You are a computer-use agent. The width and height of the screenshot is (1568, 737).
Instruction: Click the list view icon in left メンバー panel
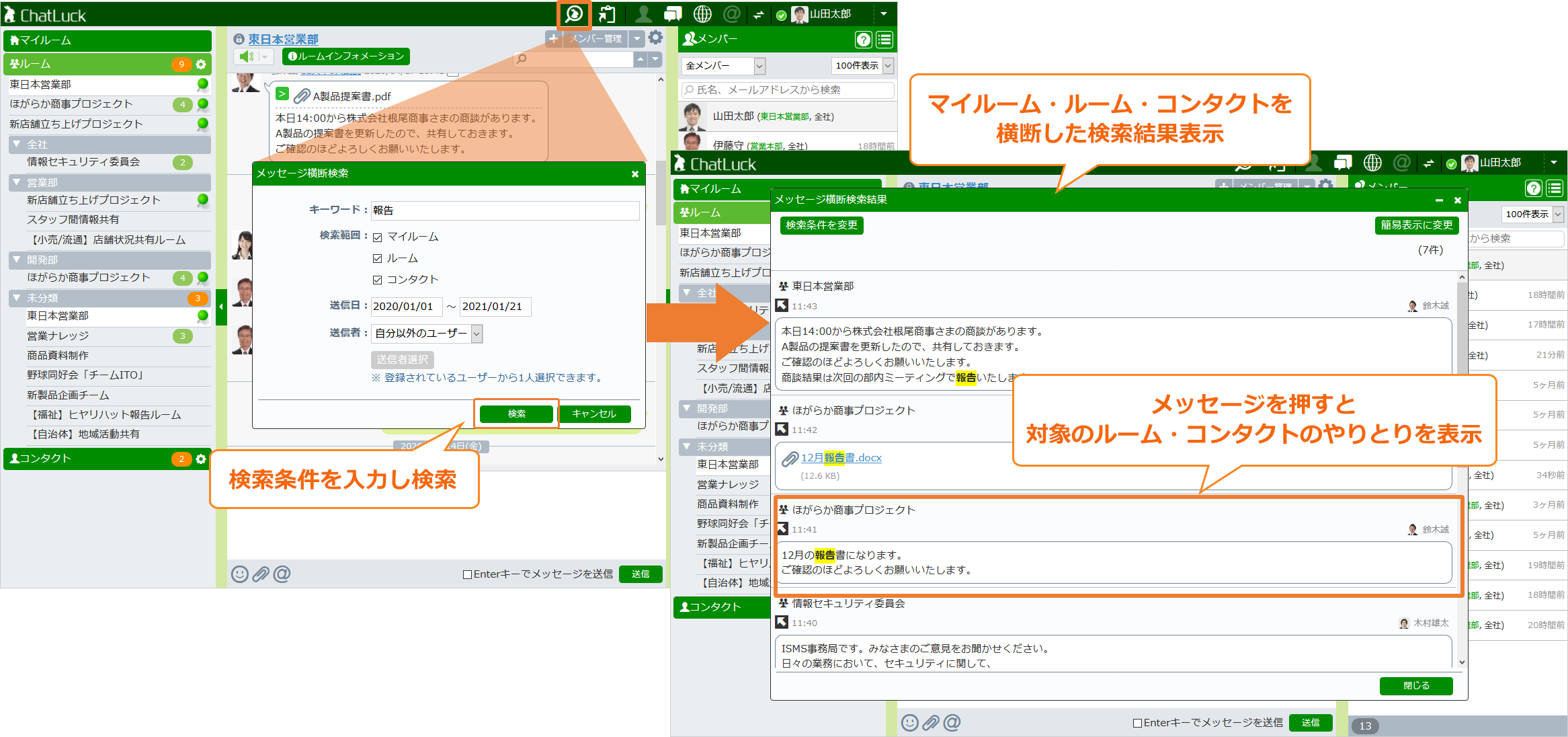point(884,40)
